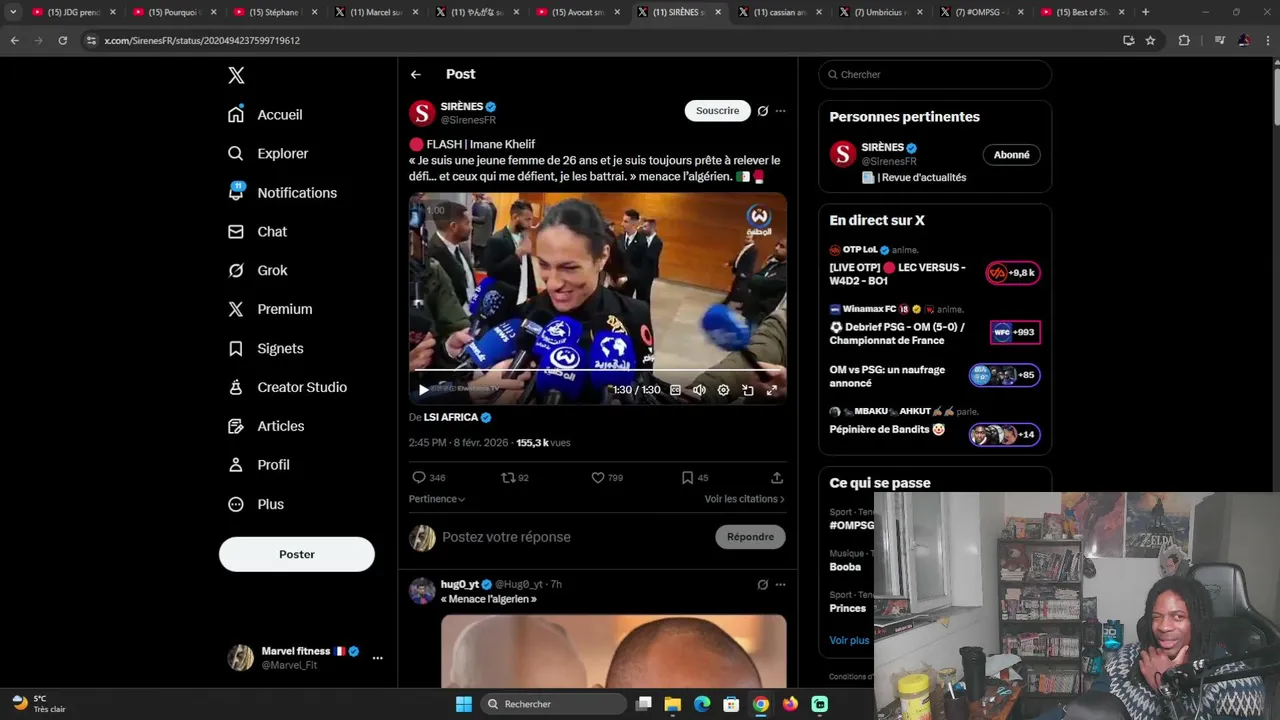The height and width of the screenshot is (720, 1280).
Task: Open Signets bookmarks page
Action: 265,348
